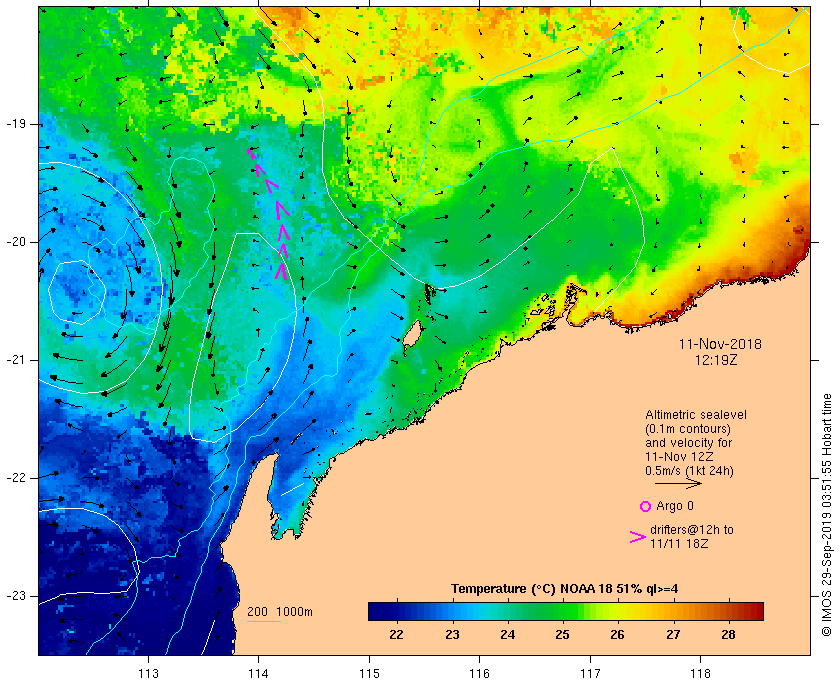
Task: Click the latitude axis label -19
Action: point(16,124)
